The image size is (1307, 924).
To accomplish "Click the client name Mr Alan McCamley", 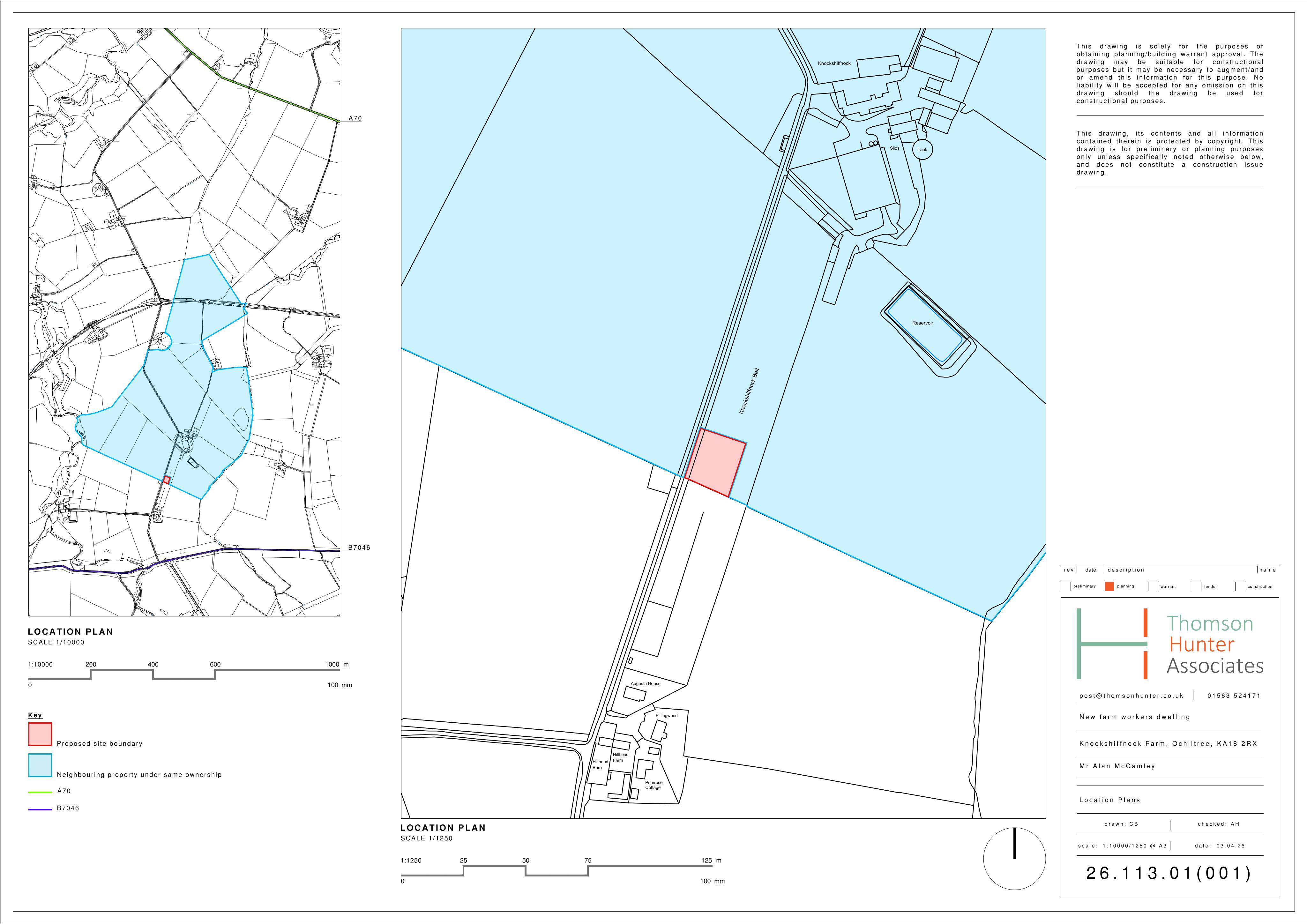I will point(1117,766).
